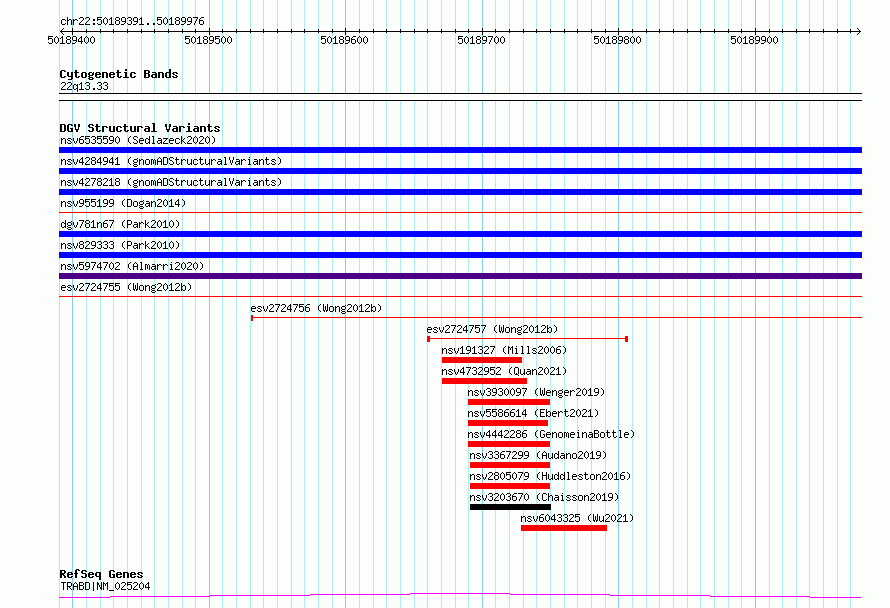Click ruler position 50189600
Screen dimensions: 890x608
[x=345, y=40]
